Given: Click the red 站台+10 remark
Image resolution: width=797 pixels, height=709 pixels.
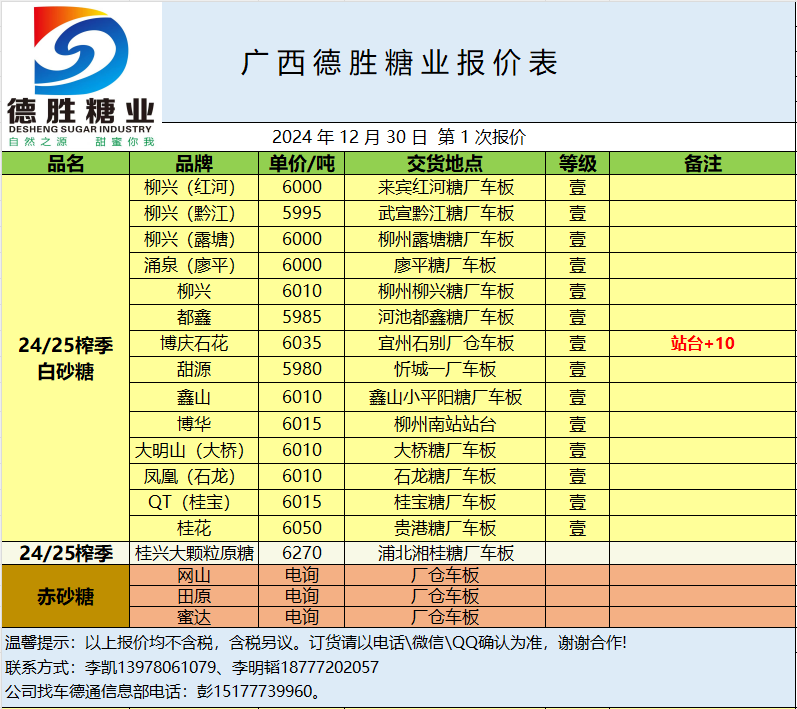Looking at the screenshot, I should (x=702, y=343).
